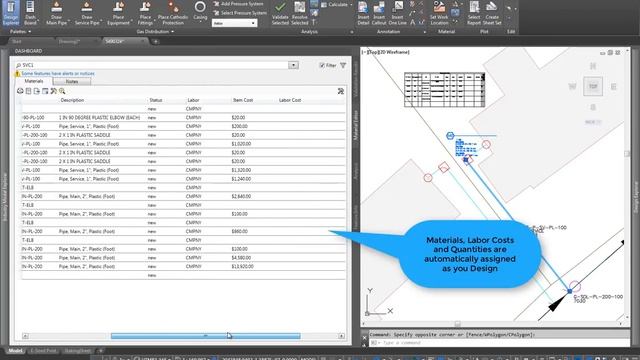
Task: Click the filter funnel icon
Action: pyautogui.click(x=343, y=65)
